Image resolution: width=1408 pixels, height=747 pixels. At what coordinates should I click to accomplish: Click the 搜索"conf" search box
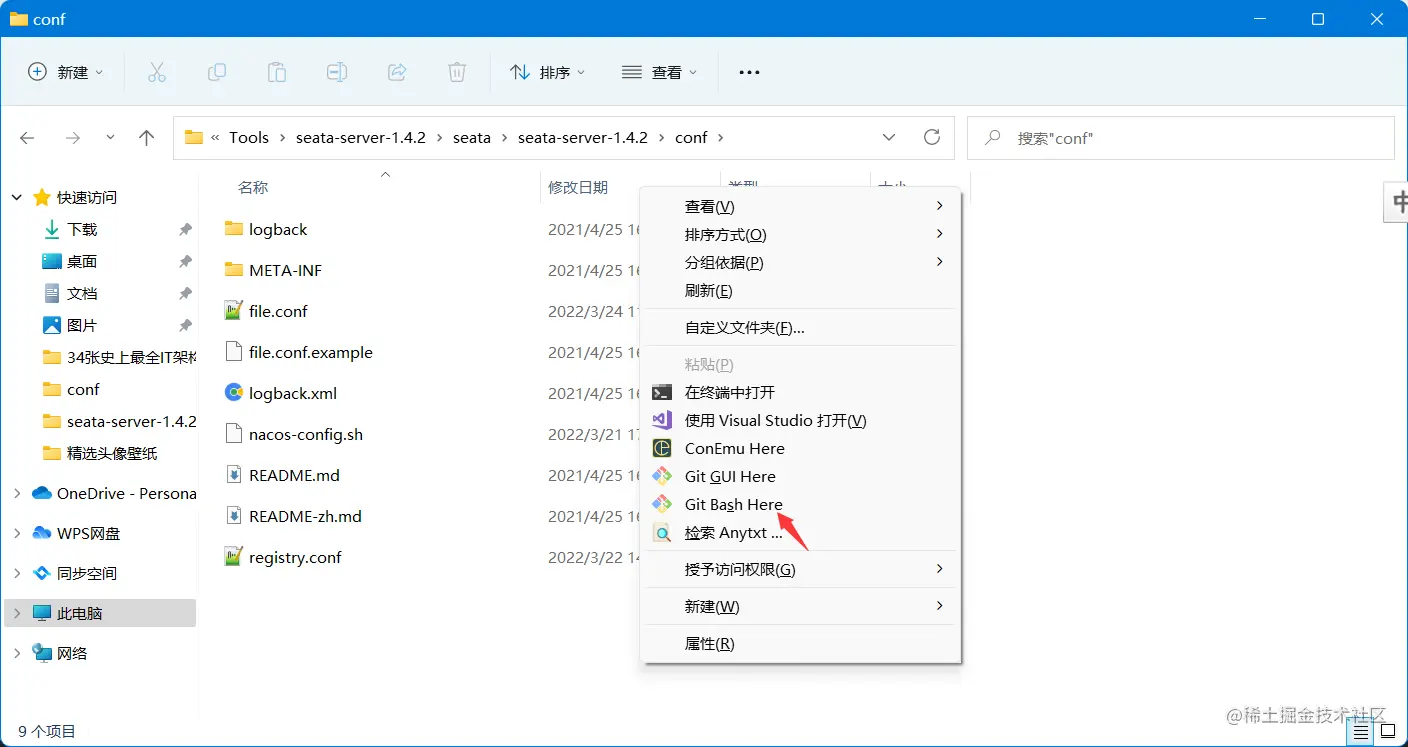pos(1181,138)
